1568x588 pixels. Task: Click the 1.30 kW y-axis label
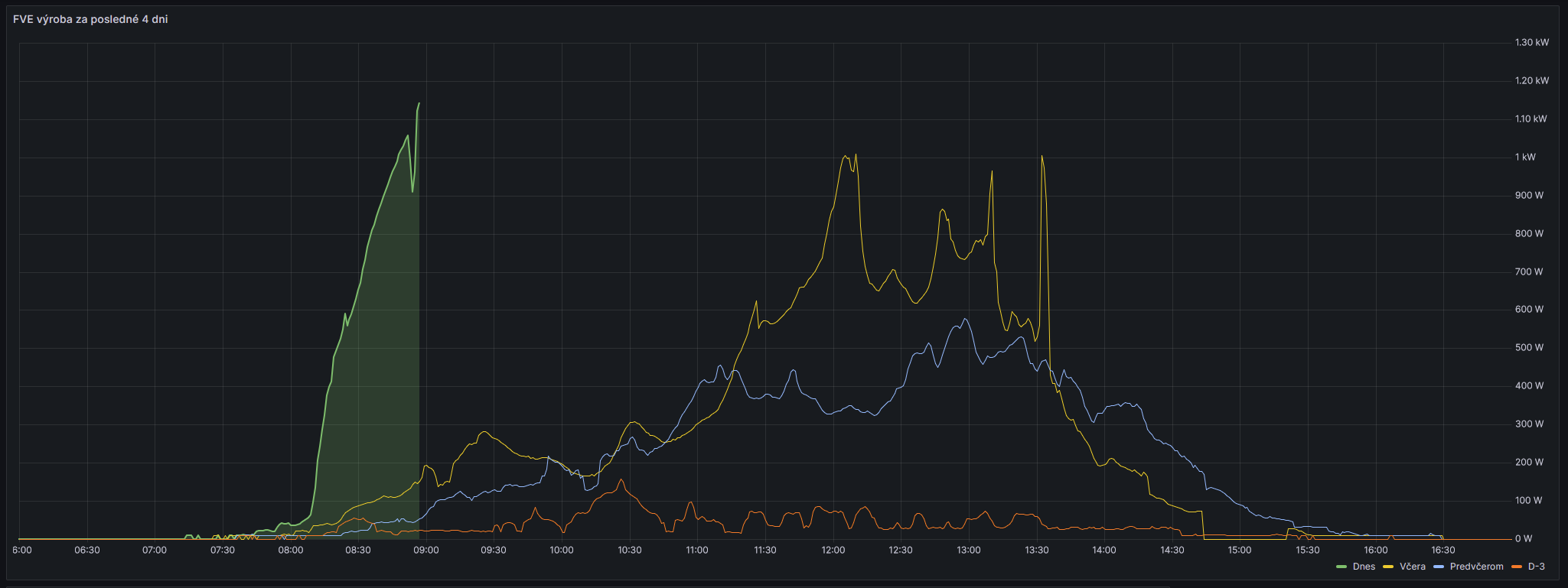pos(1532,43)
